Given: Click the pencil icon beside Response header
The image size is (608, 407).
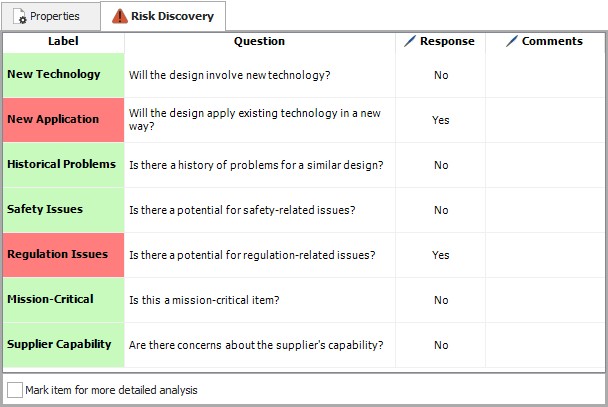Looking at the screenshot, I should click(x=409, y=41).
